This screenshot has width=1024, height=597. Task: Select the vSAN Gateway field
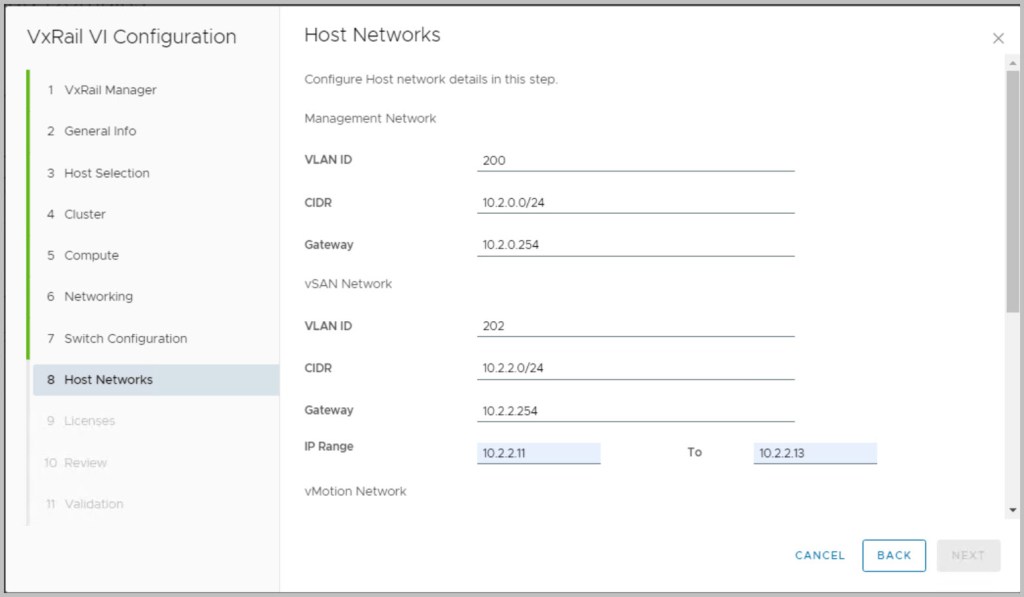635,411
